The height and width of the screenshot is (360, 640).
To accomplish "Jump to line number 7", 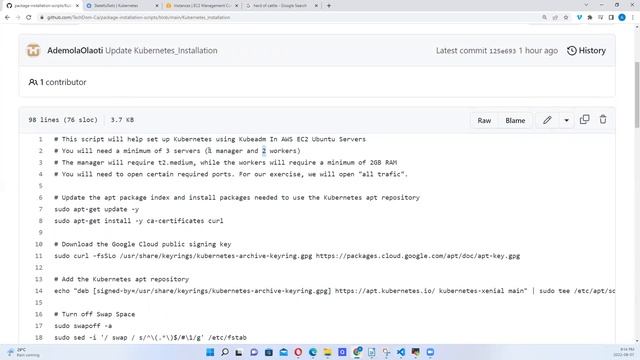I will (40, 209).
